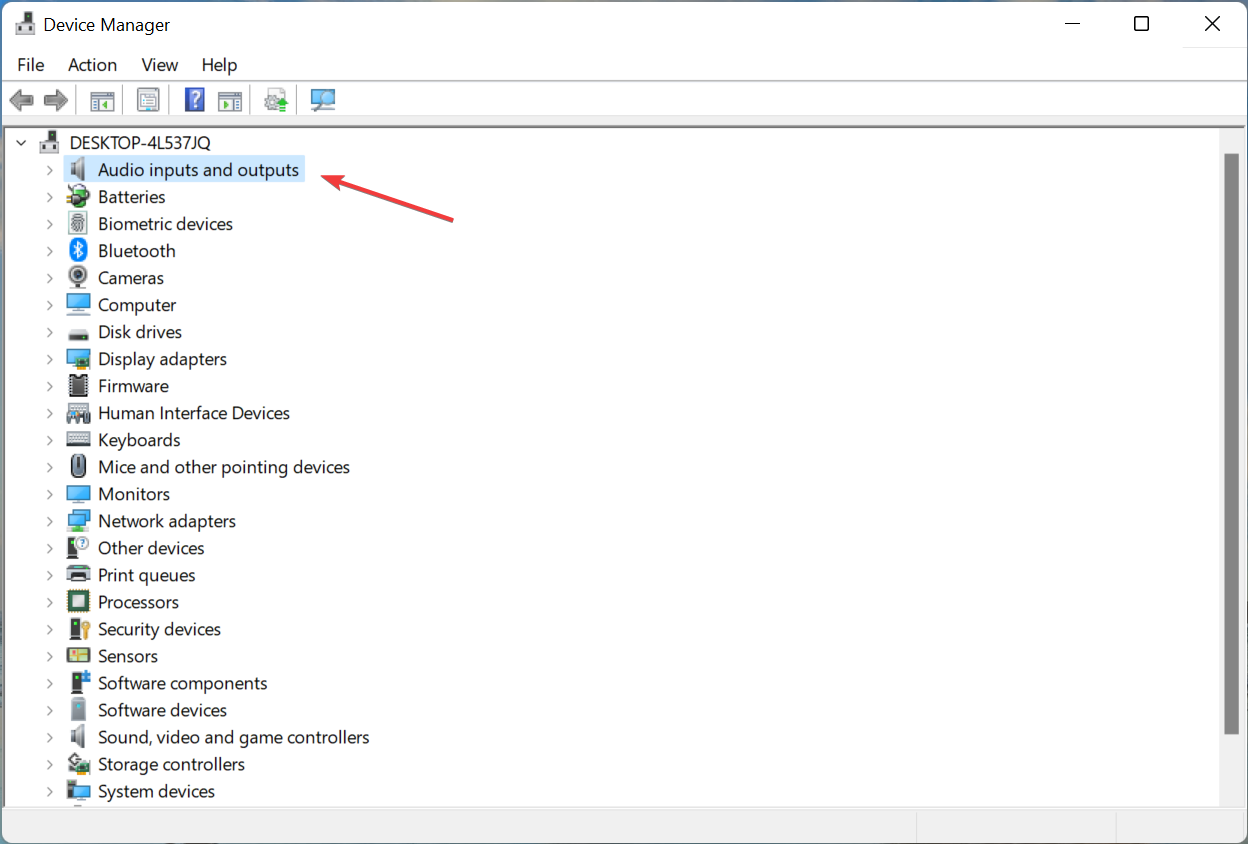Screen dimensions: 1248x844
Task: Click the green chip icon beside Processors
Action: tap(78, 602)
